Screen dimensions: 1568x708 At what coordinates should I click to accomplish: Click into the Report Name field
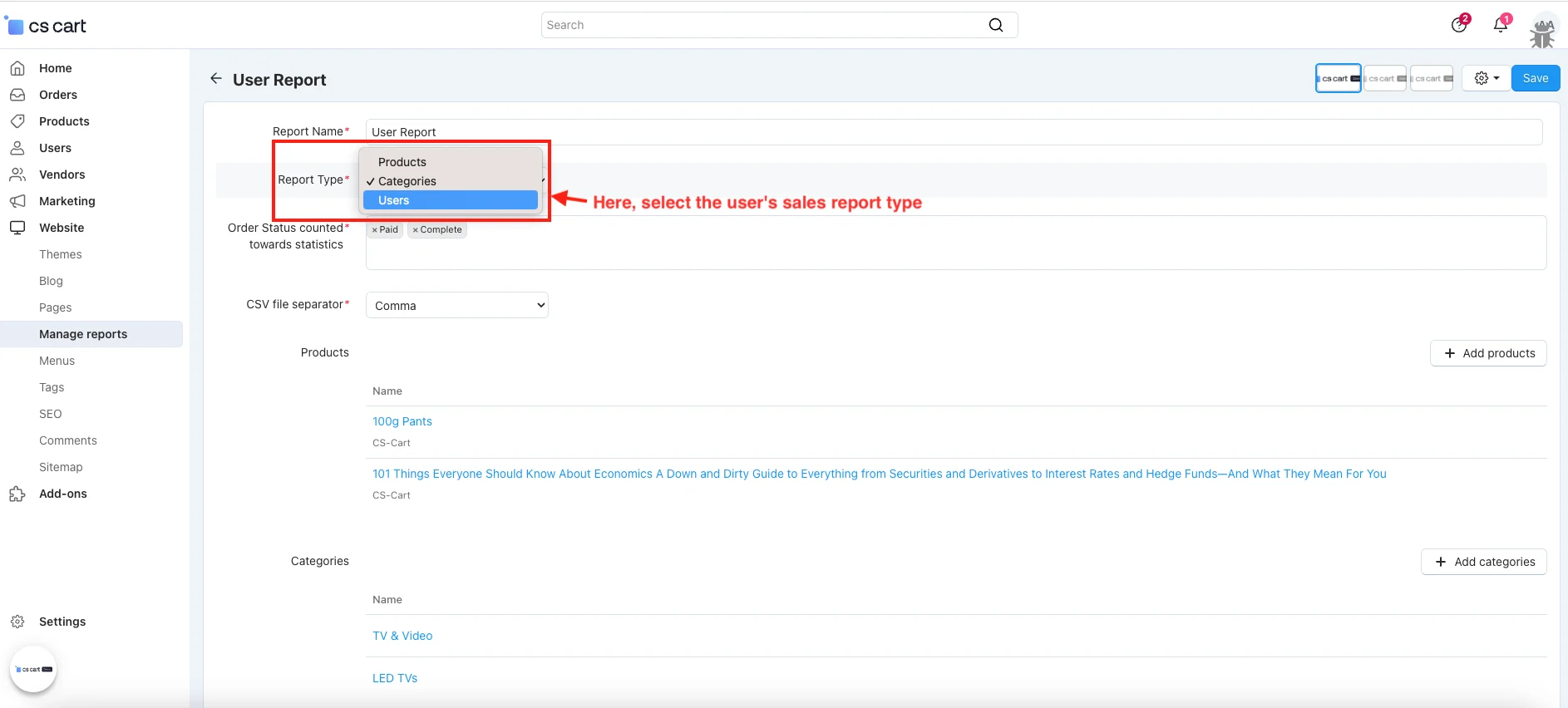pyautogui.click(x=953, y=132)
